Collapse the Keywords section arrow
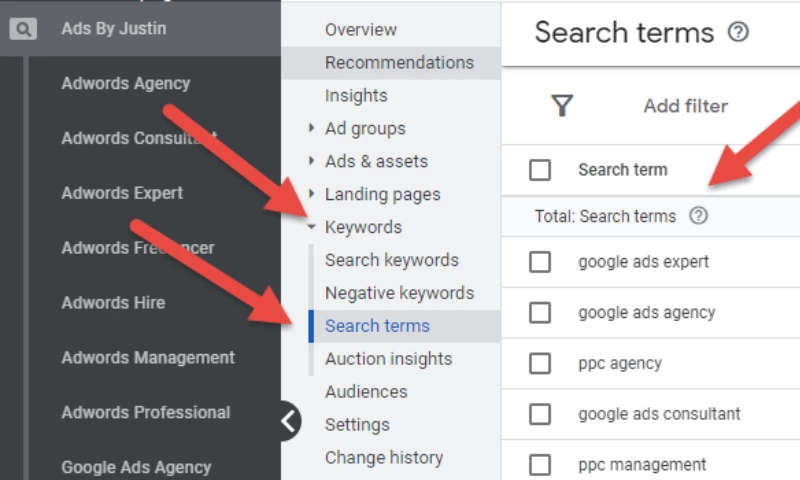Screen dimensions: 800x480 tap(312, 228)
